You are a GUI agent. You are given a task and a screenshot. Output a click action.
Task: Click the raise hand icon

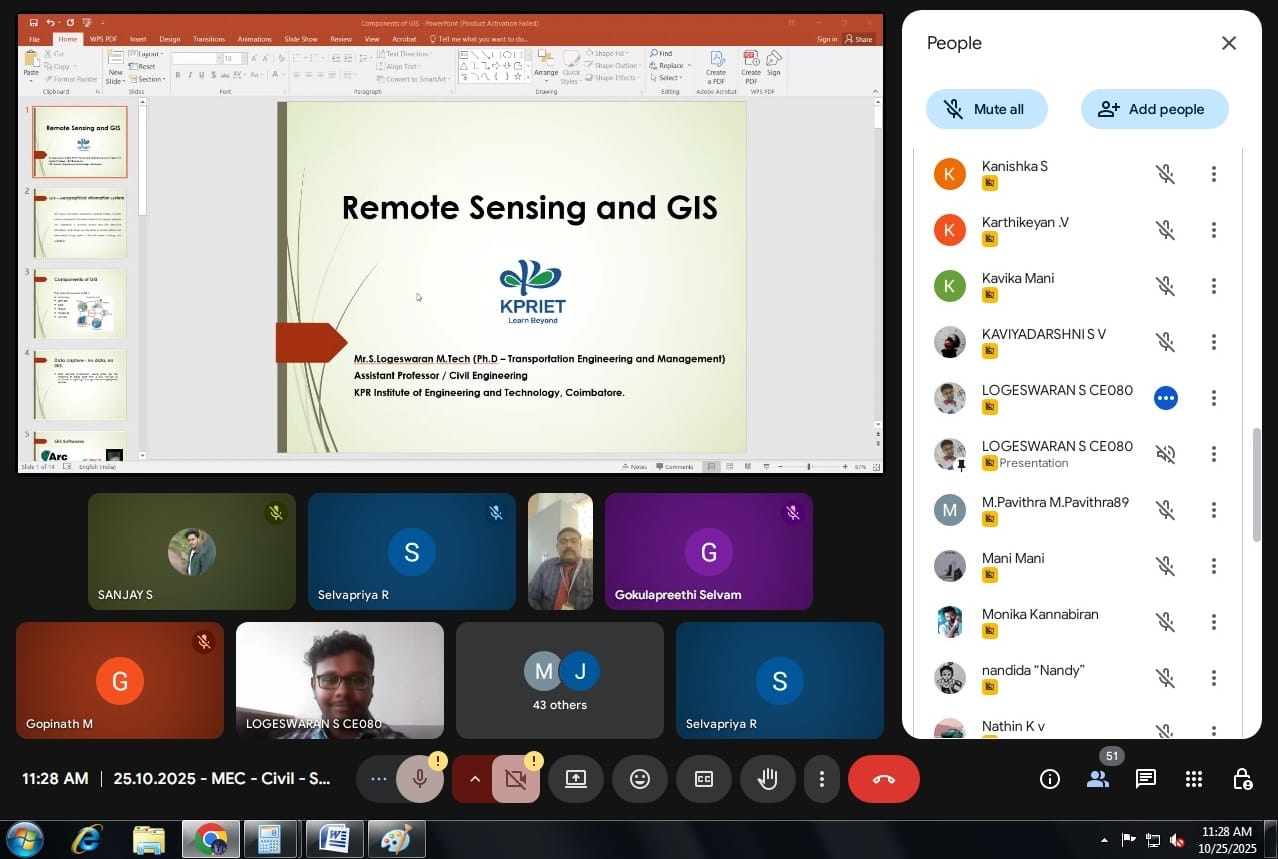pos(768,779)
